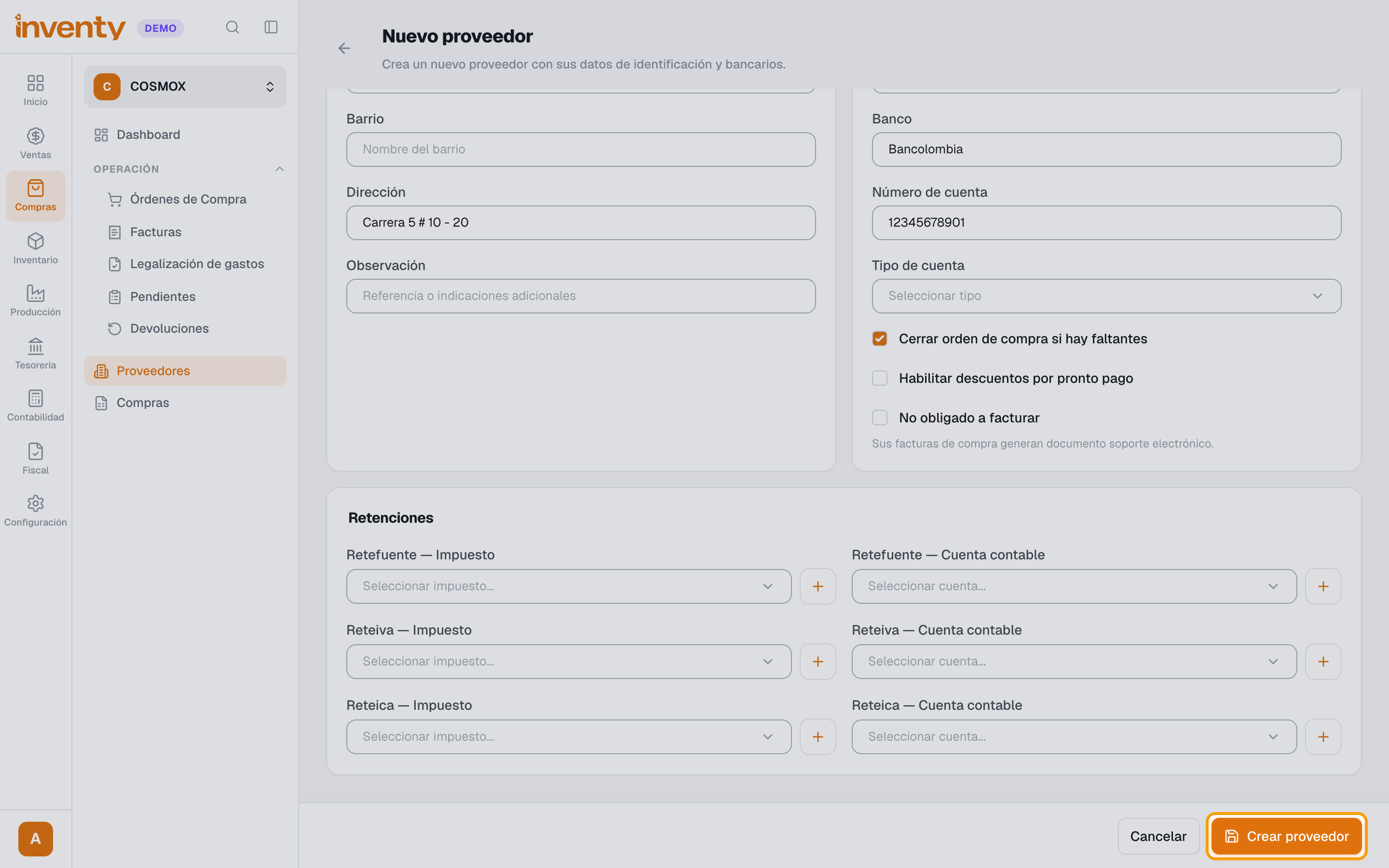This screenshot has width=1389, height=868.
Task: Uncheck Cerrar orden de compra si hay faltantes
Action: (x=879, y=339)
